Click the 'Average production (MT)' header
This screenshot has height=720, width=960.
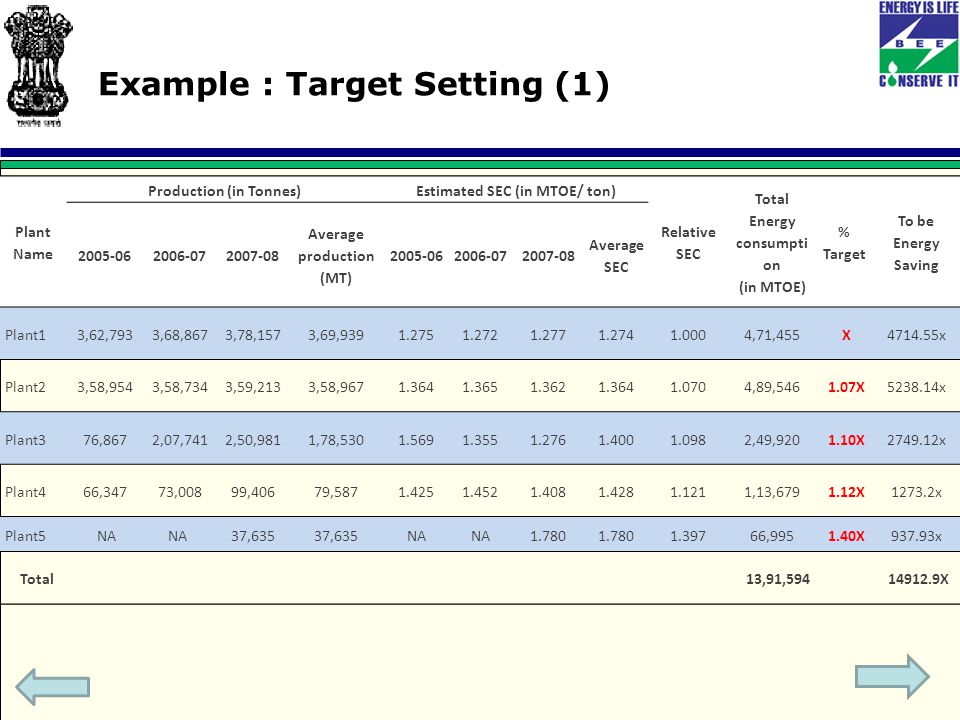336,256
